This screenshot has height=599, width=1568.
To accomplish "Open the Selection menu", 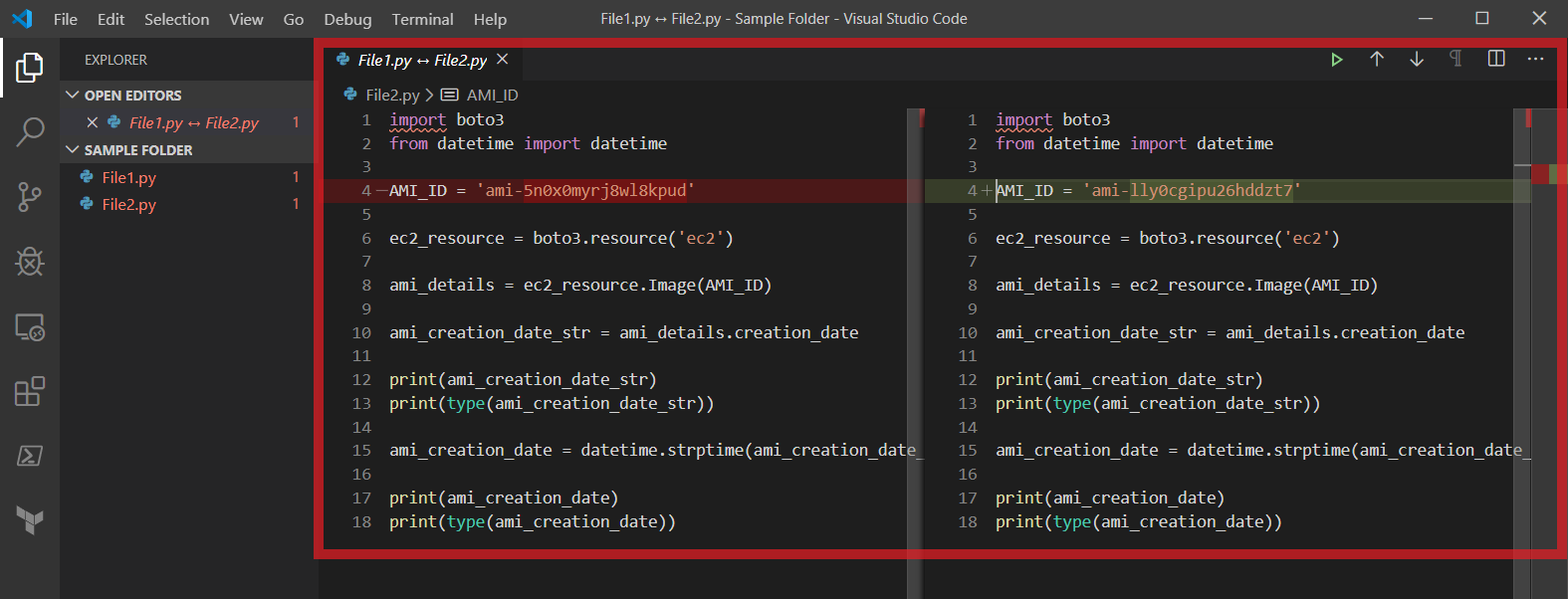I will coord(176,19).
